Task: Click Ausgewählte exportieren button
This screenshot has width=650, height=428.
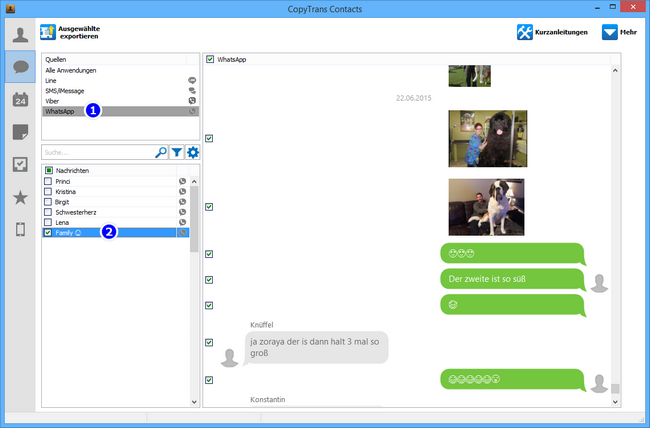Action: click(x=72, y=32)
